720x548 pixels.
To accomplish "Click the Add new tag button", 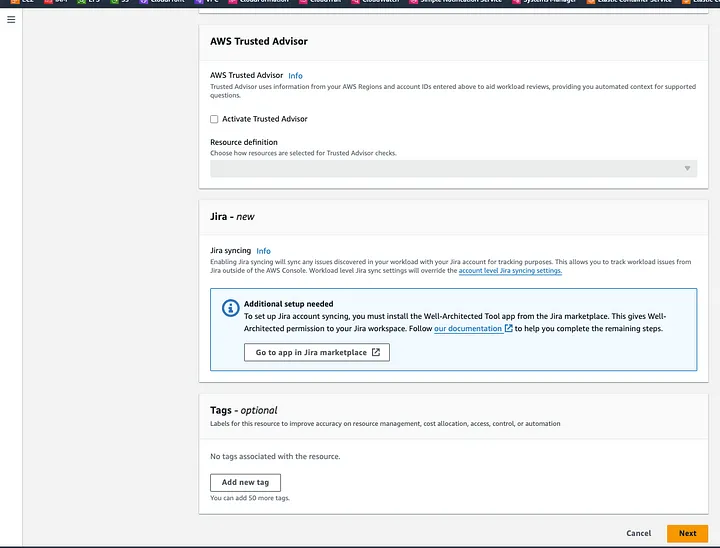I will click(245, 482).
